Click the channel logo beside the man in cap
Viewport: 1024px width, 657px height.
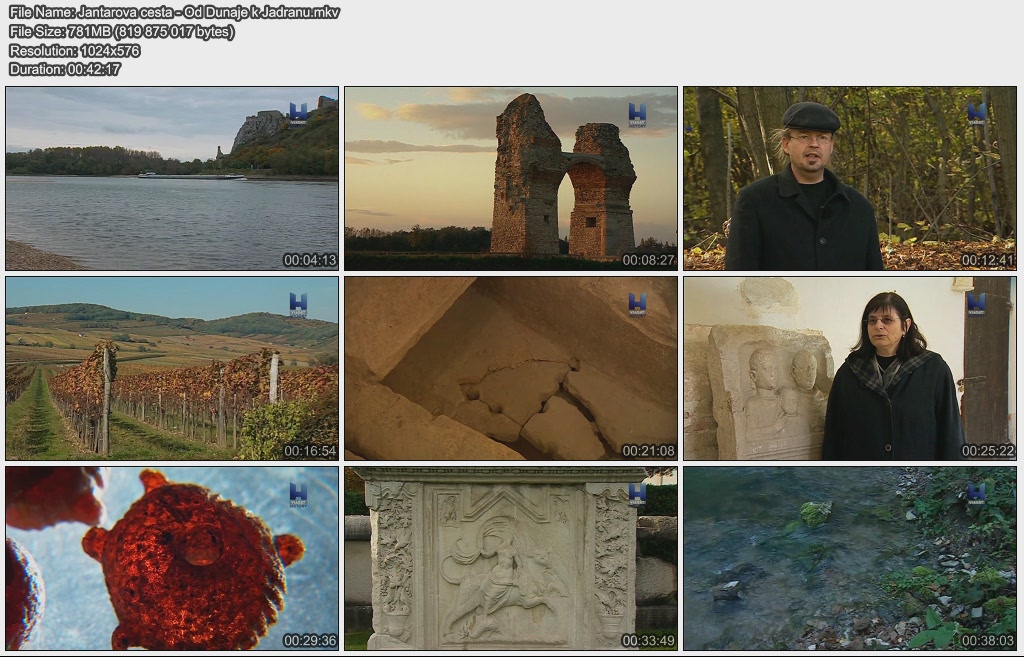(976, 114)
